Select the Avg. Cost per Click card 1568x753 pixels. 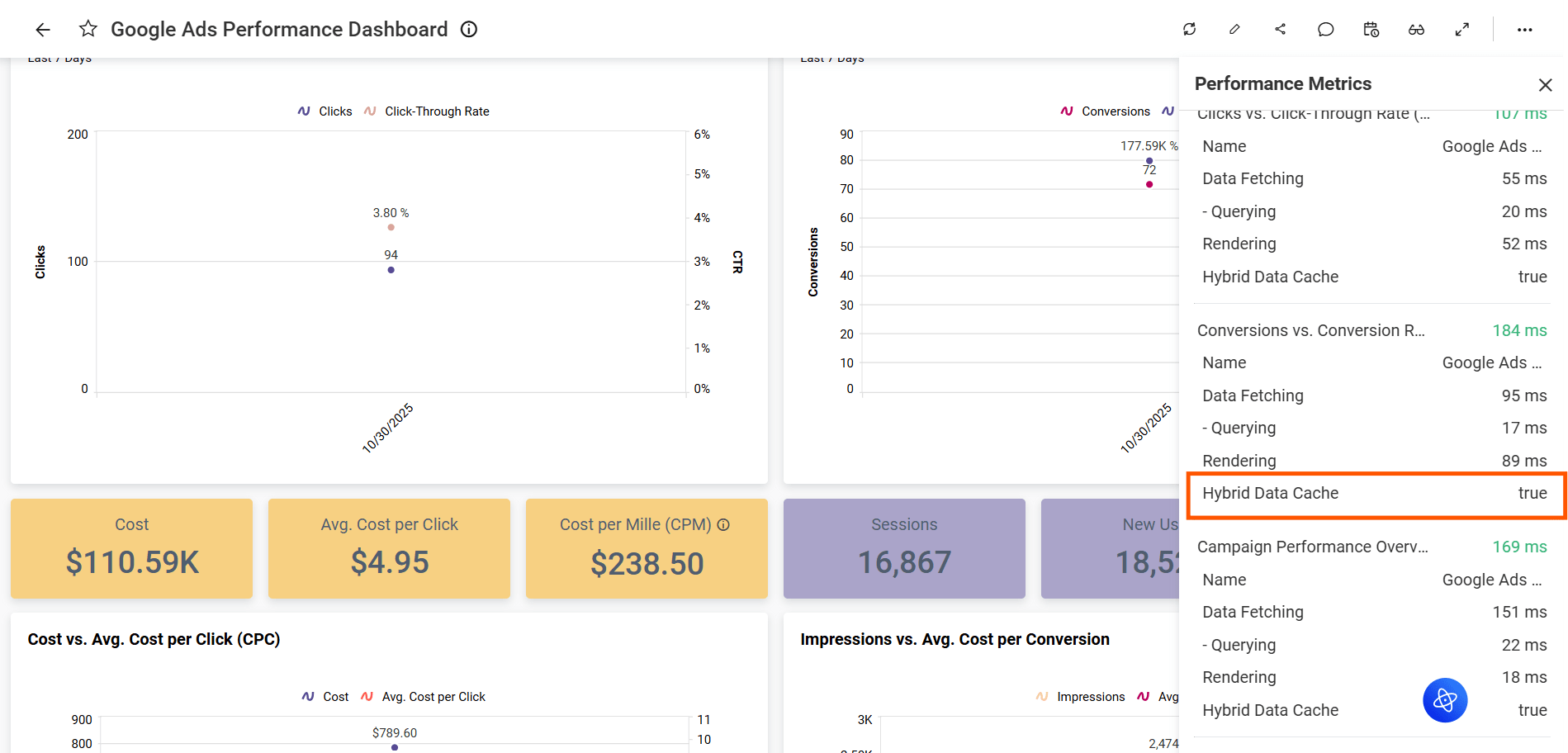tap(389, 548)
